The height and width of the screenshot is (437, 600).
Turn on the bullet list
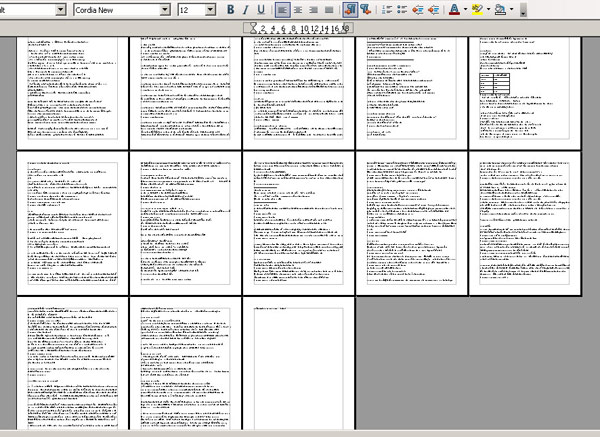403,9
